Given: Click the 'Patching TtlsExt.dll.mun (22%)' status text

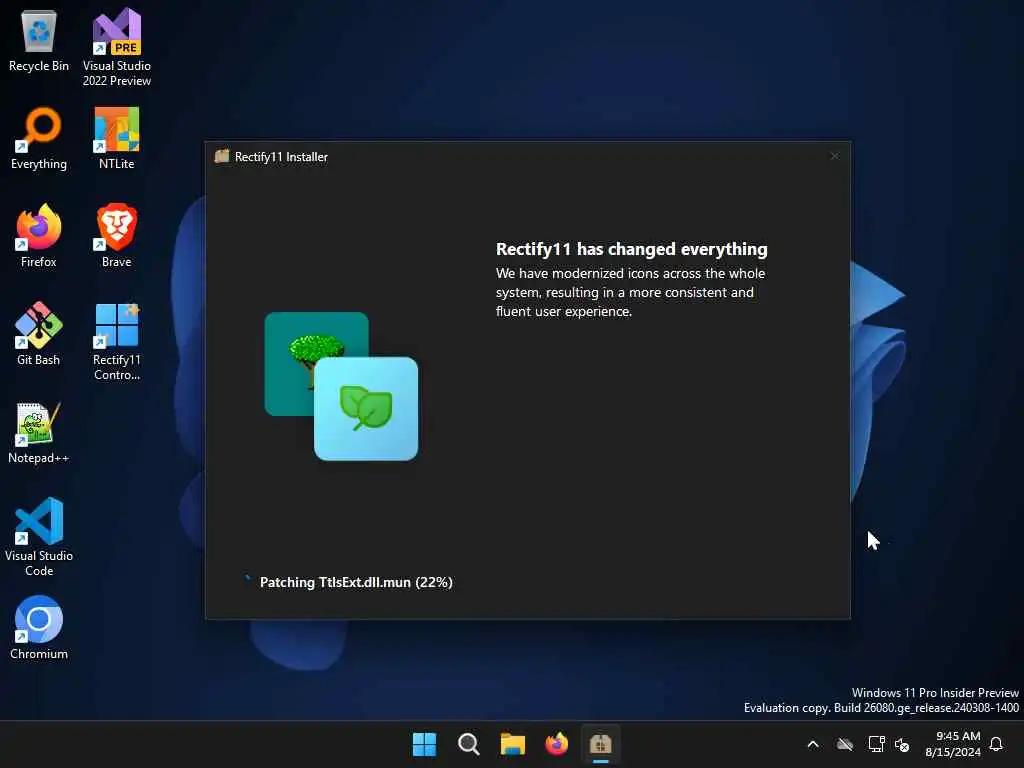Looking at the screenshot, I should click(x=356, y=582).
